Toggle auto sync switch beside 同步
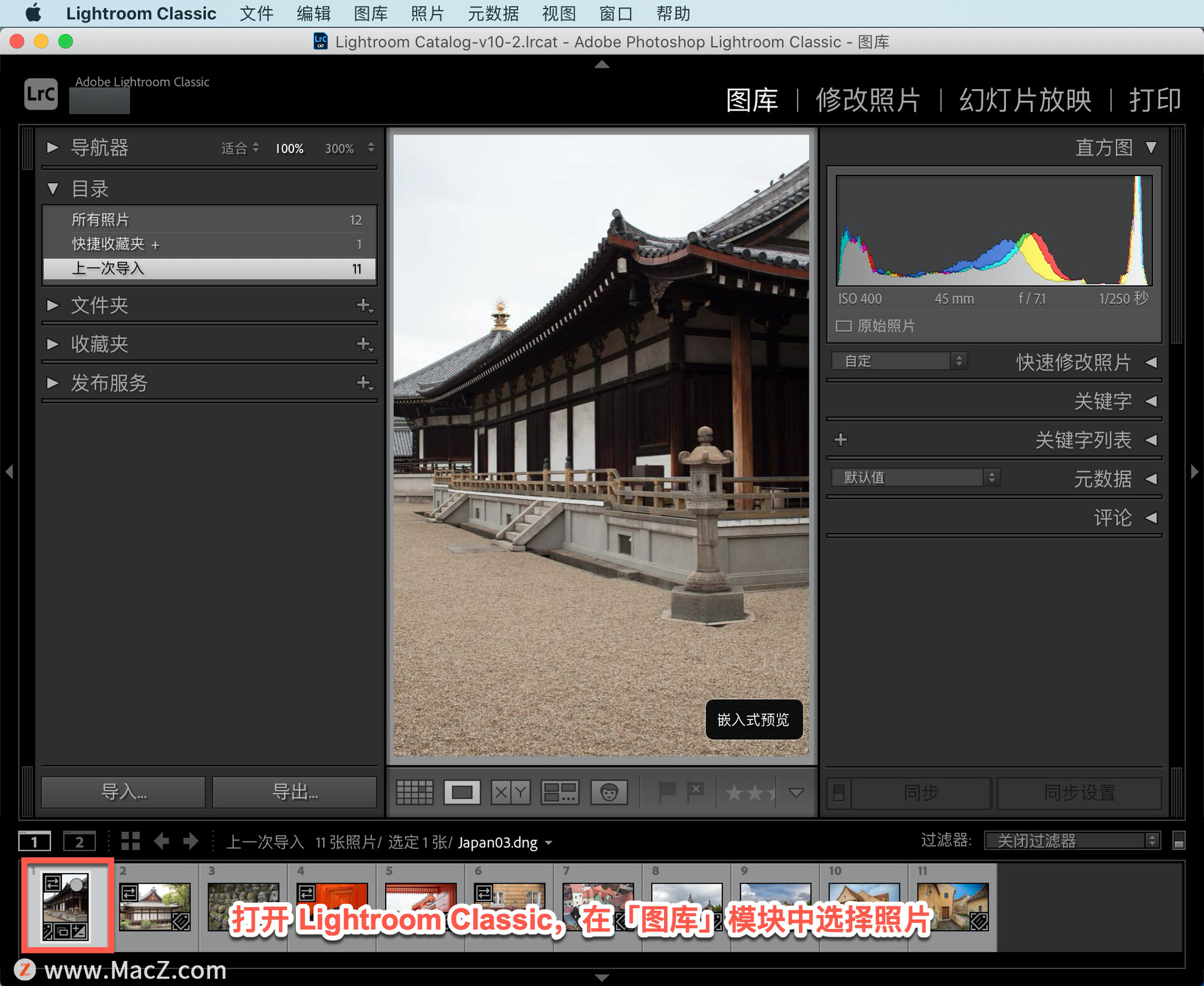This screenshot has width=1204, height=986. pyautogui.click(x=839, y=793)
